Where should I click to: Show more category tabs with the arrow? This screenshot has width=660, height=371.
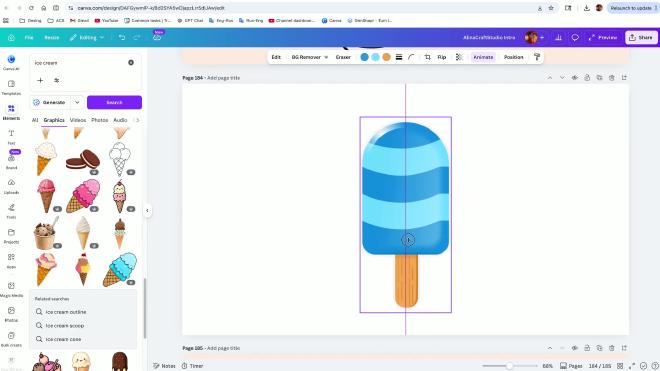(137, 120)
